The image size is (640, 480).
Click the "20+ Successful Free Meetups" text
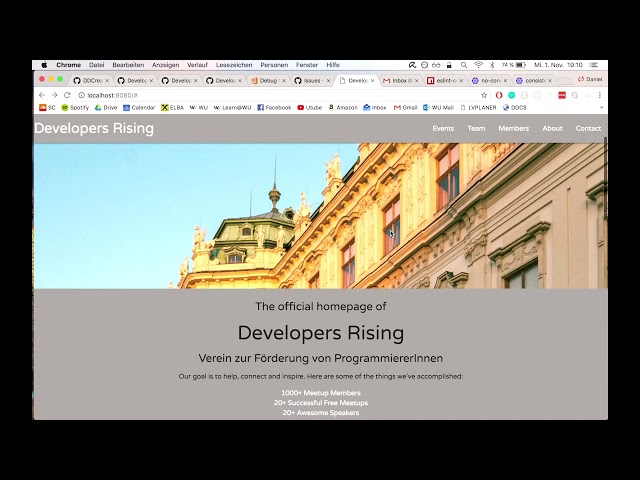pos(321,403)
